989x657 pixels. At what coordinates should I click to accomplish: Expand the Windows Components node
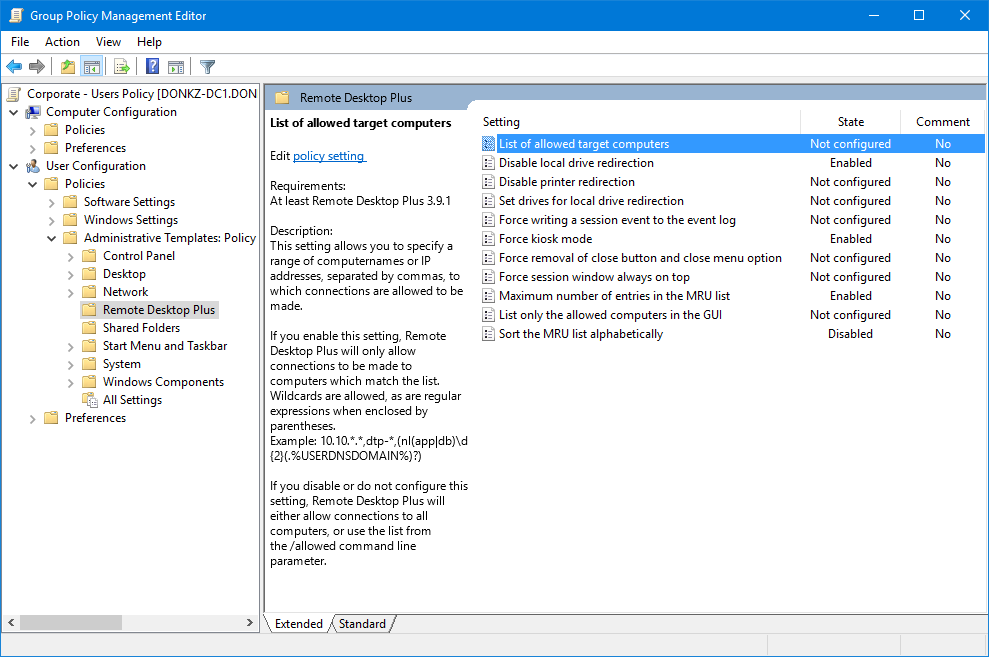(x=68, y=381)
